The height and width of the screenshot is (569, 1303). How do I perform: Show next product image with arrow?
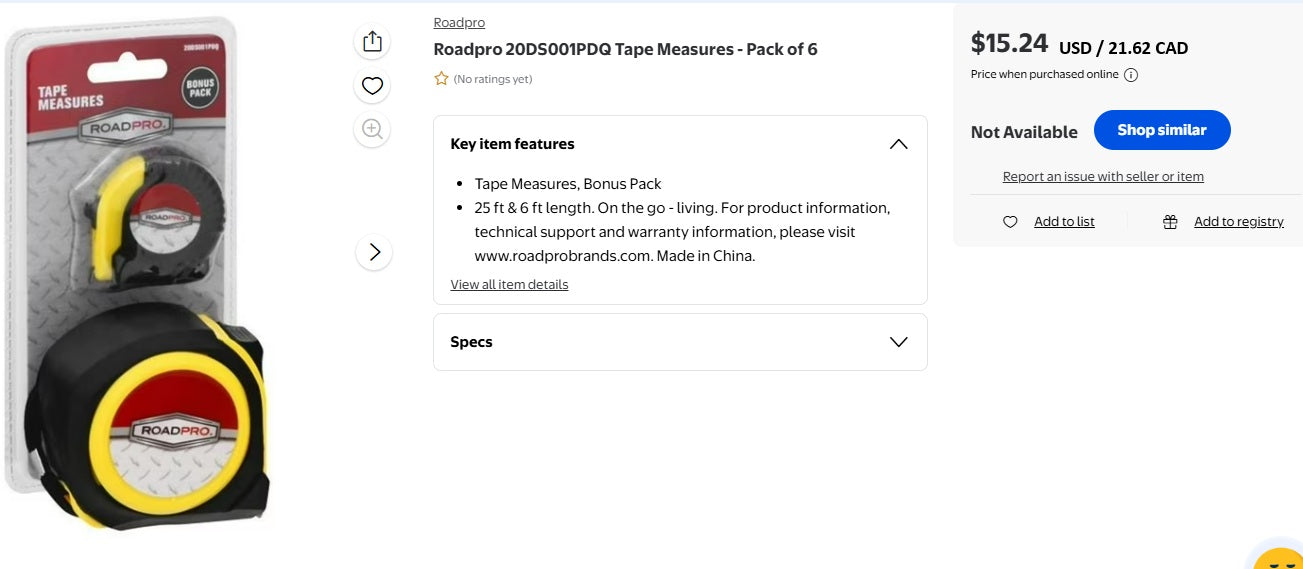[x=374, y=252]
